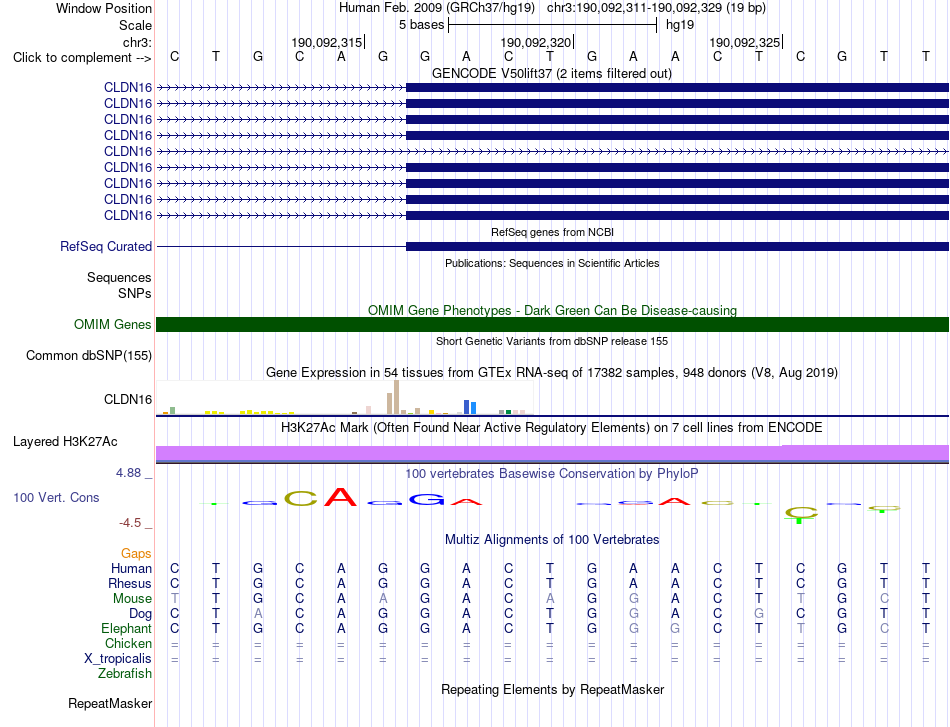Open the Repeating Elements by RepeatMasker title

coord(553,689)
